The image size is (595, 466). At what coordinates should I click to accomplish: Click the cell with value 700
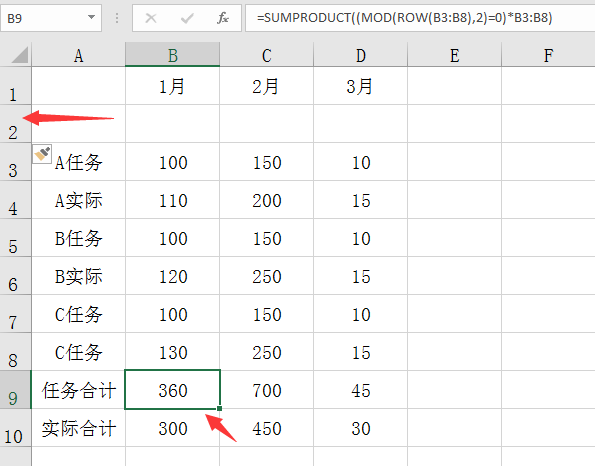click(x=267, y=389)
